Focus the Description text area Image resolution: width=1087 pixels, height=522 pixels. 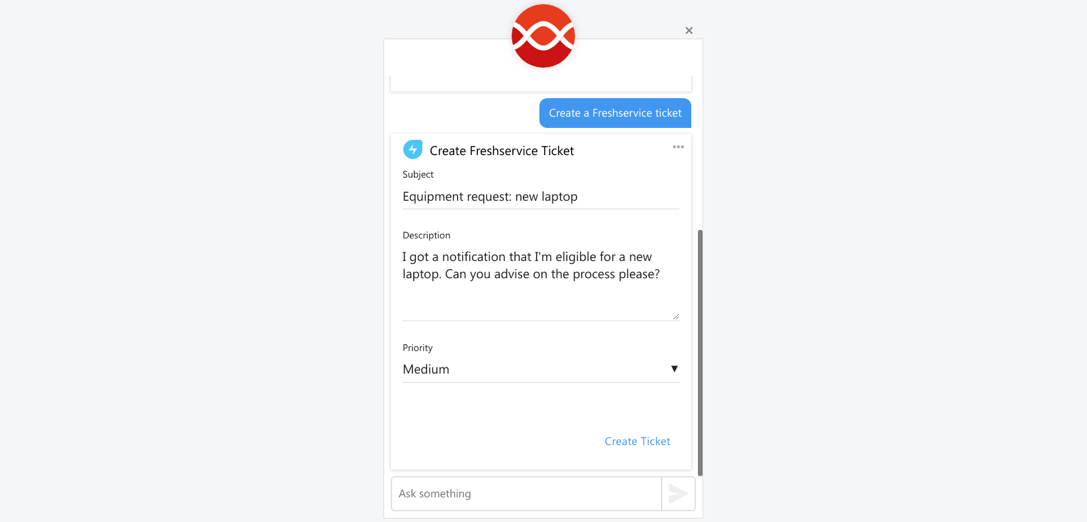[541, 284]
